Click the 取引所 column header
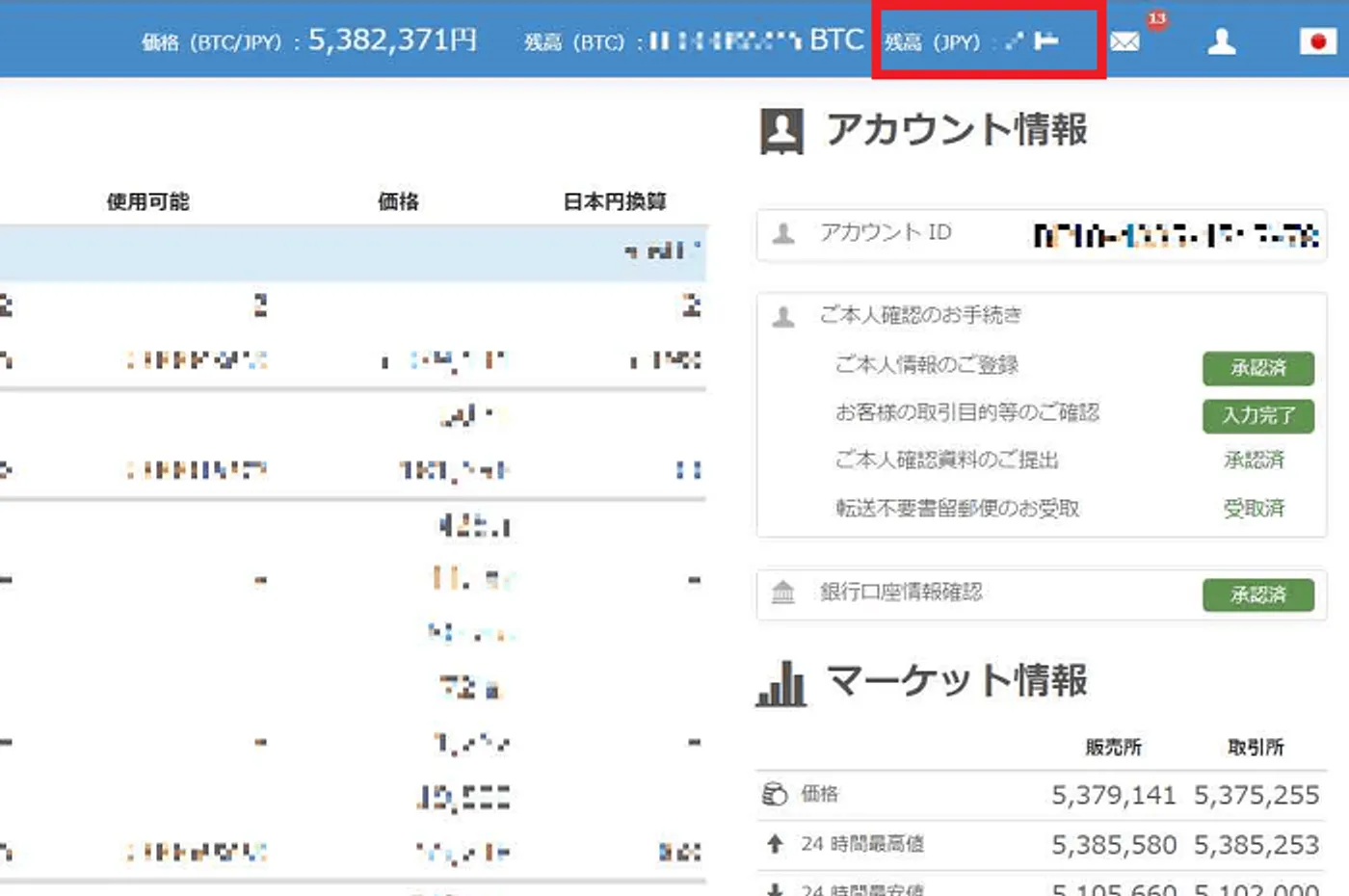Viewport: 1349px width, 896px height. click(x=1256, y=748)
